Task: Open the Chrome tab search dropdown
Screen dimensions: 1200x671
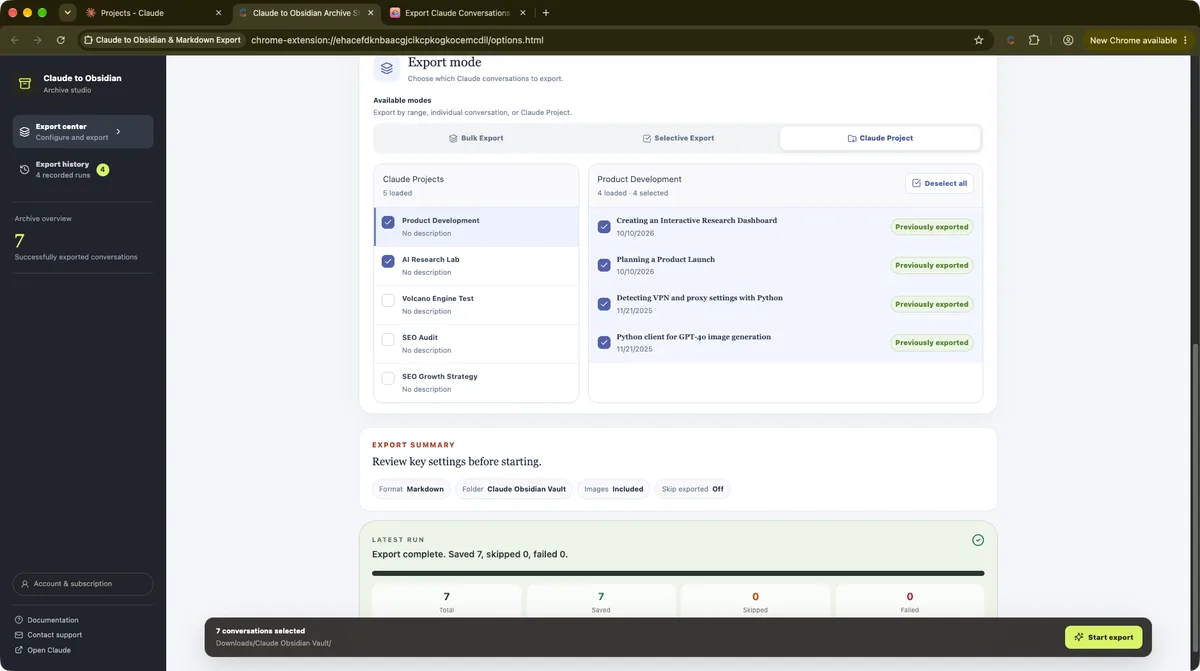Action: pyautogui.click(x=67, y=13)
